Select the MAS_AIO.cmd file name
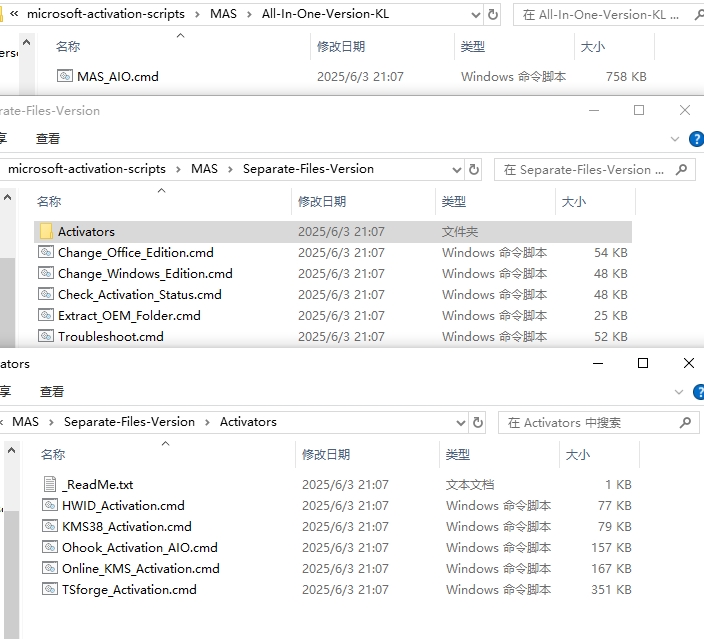The image size is (704, 639). 118,77
